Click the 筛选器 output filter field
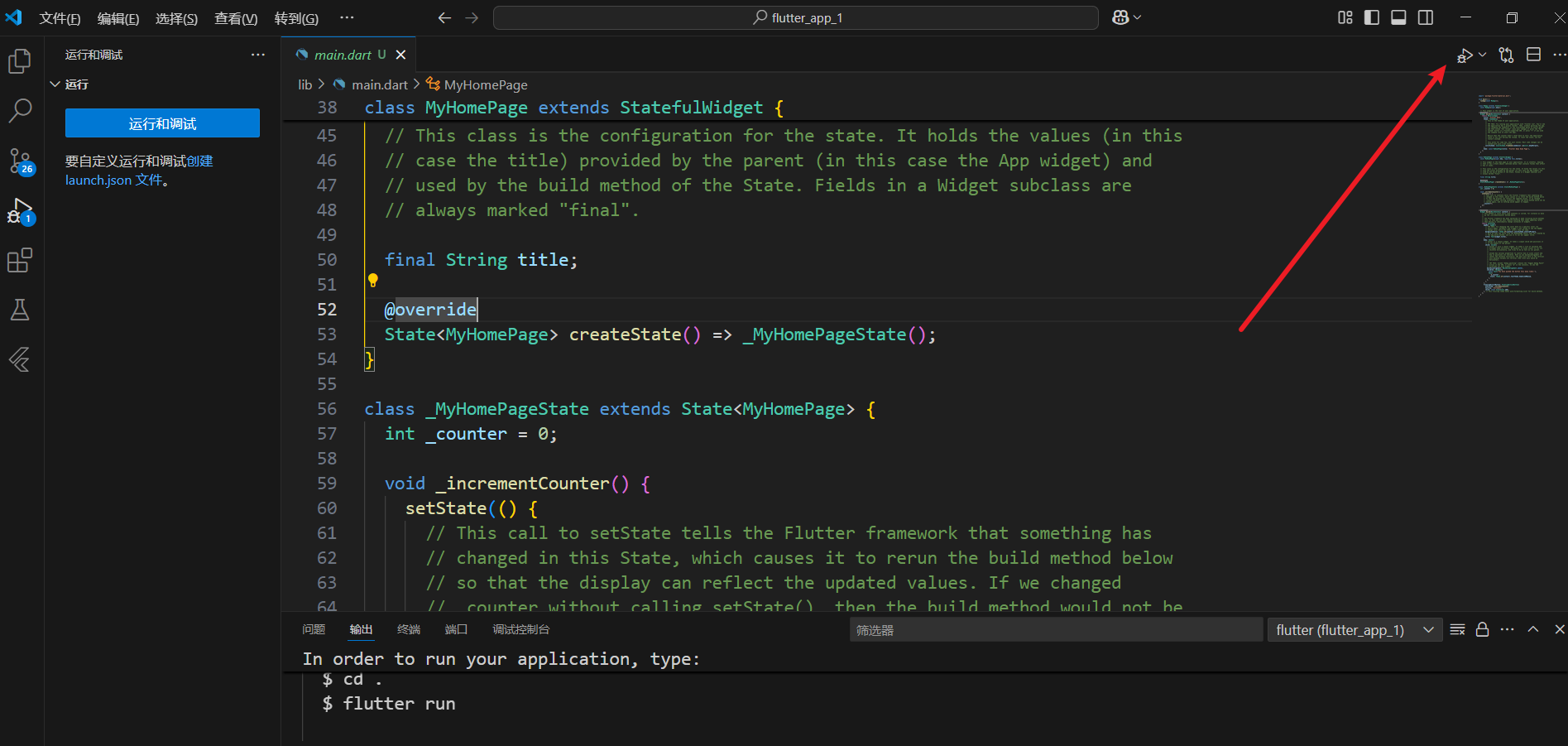The height and width of the screenshot is (746, 1568). 1055,630
